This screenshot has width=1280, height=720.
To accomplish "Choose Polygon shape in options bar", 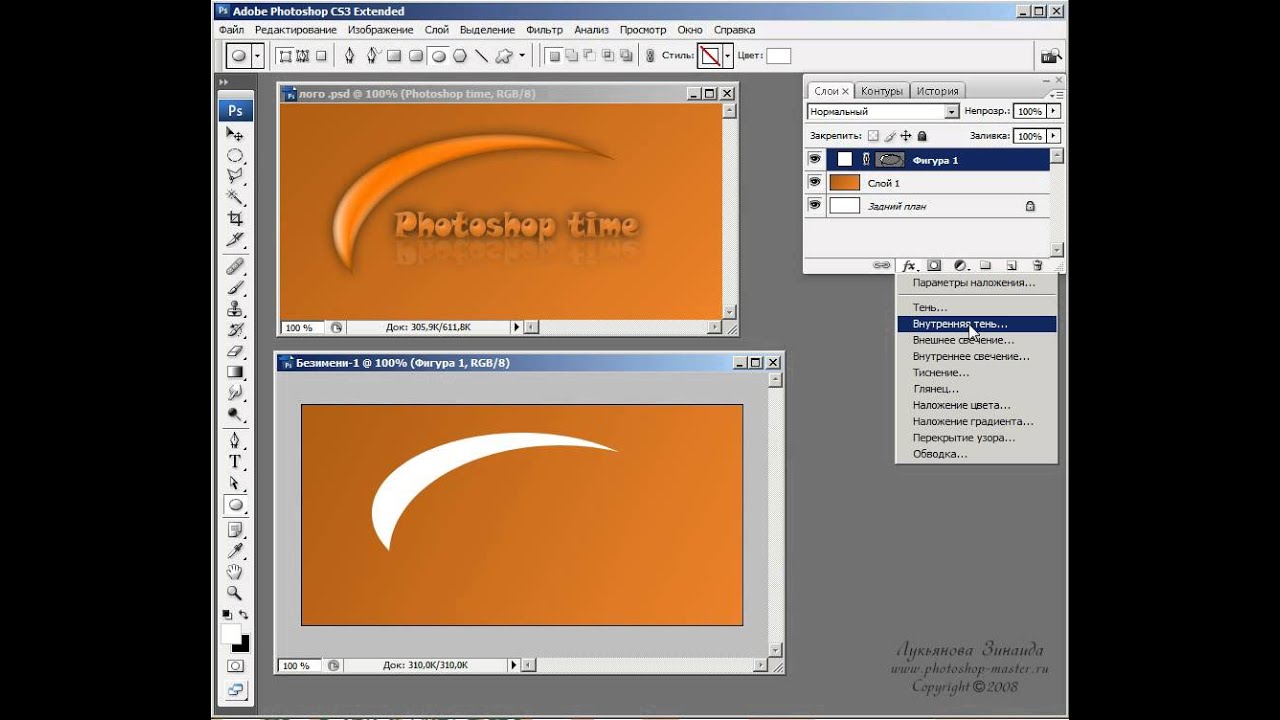I will click(x=460, y=56).
